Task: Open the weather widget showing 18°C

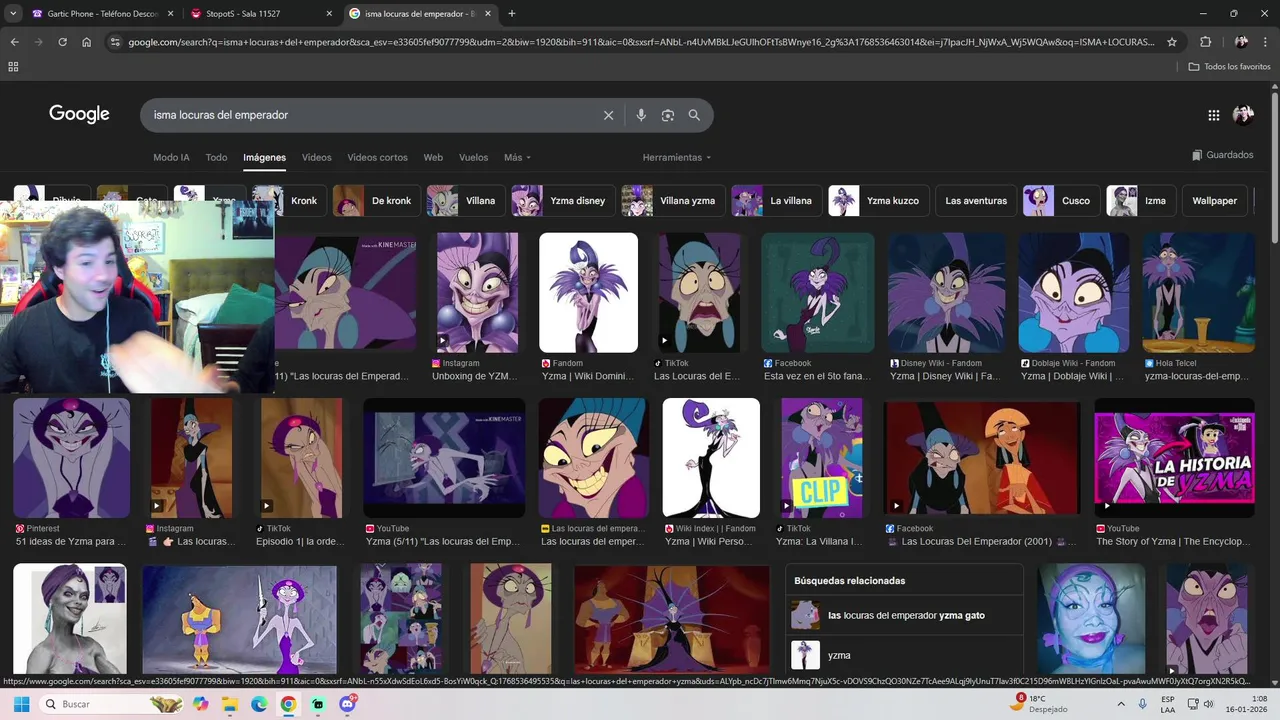Action: point(1039,704)
